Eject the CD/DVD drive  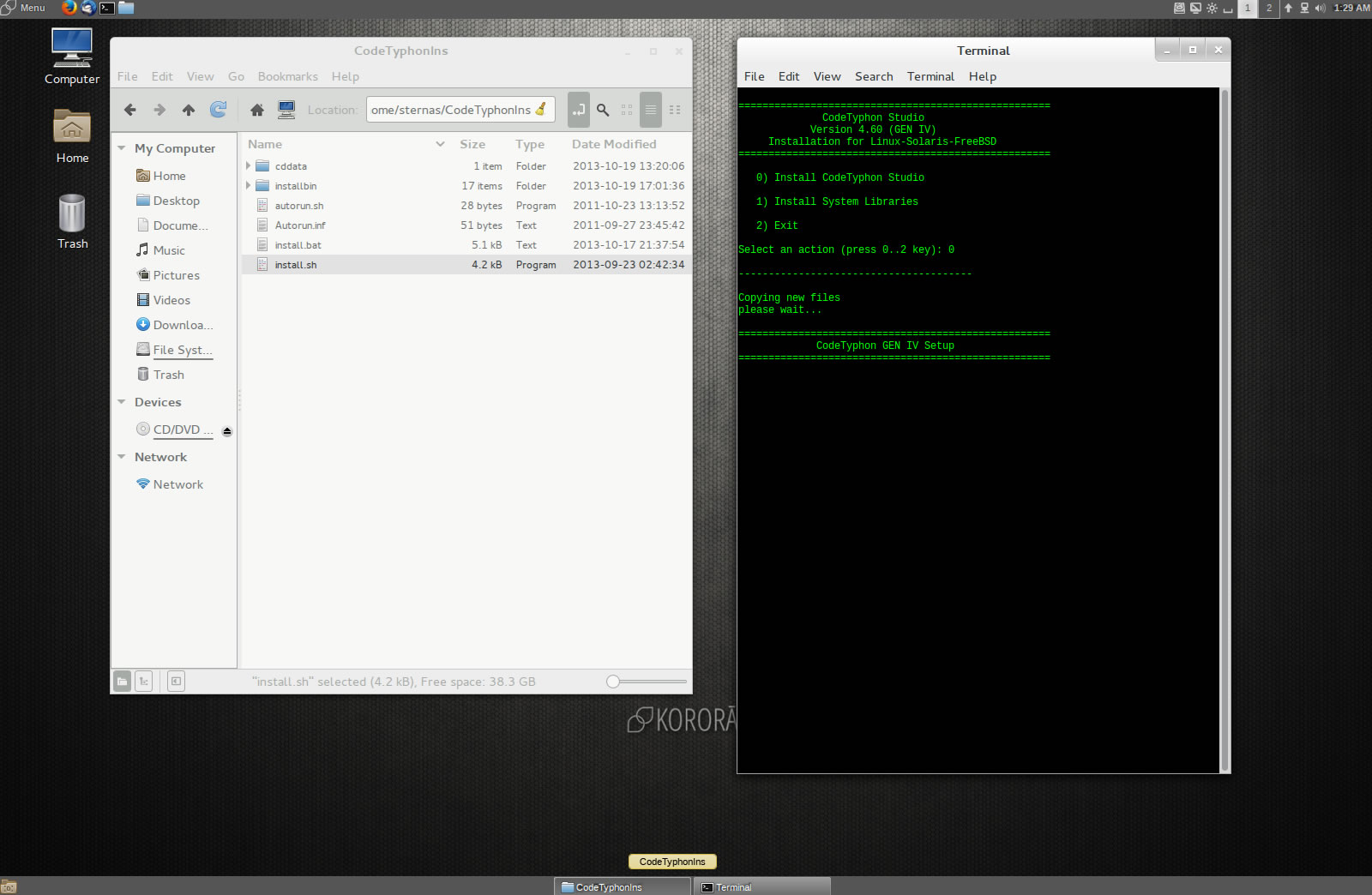227,431
